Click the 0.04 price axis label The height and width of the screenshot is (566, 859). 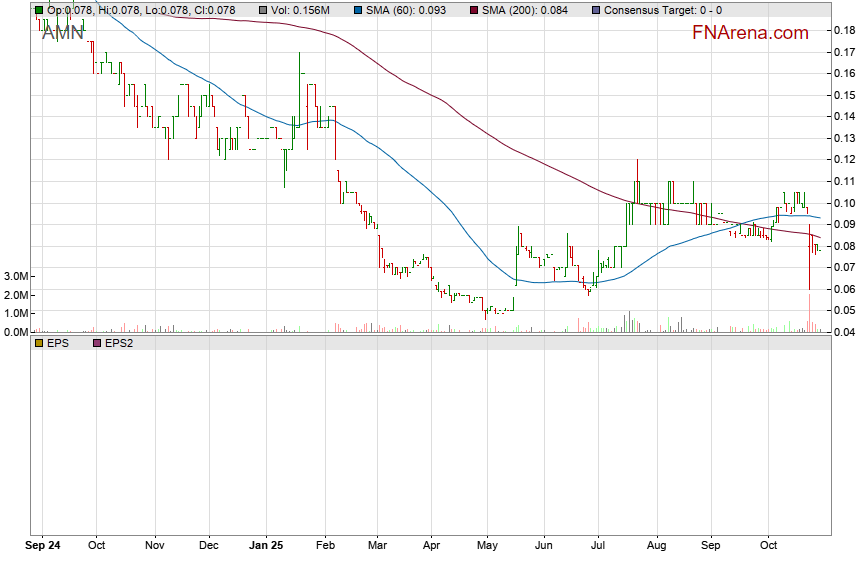843,332
